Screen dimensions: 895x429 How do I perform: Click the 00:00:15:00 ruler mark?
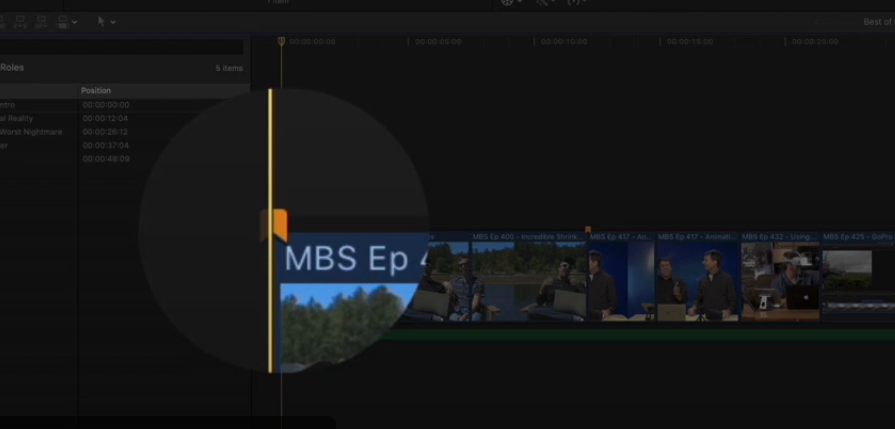coord(690,42)
